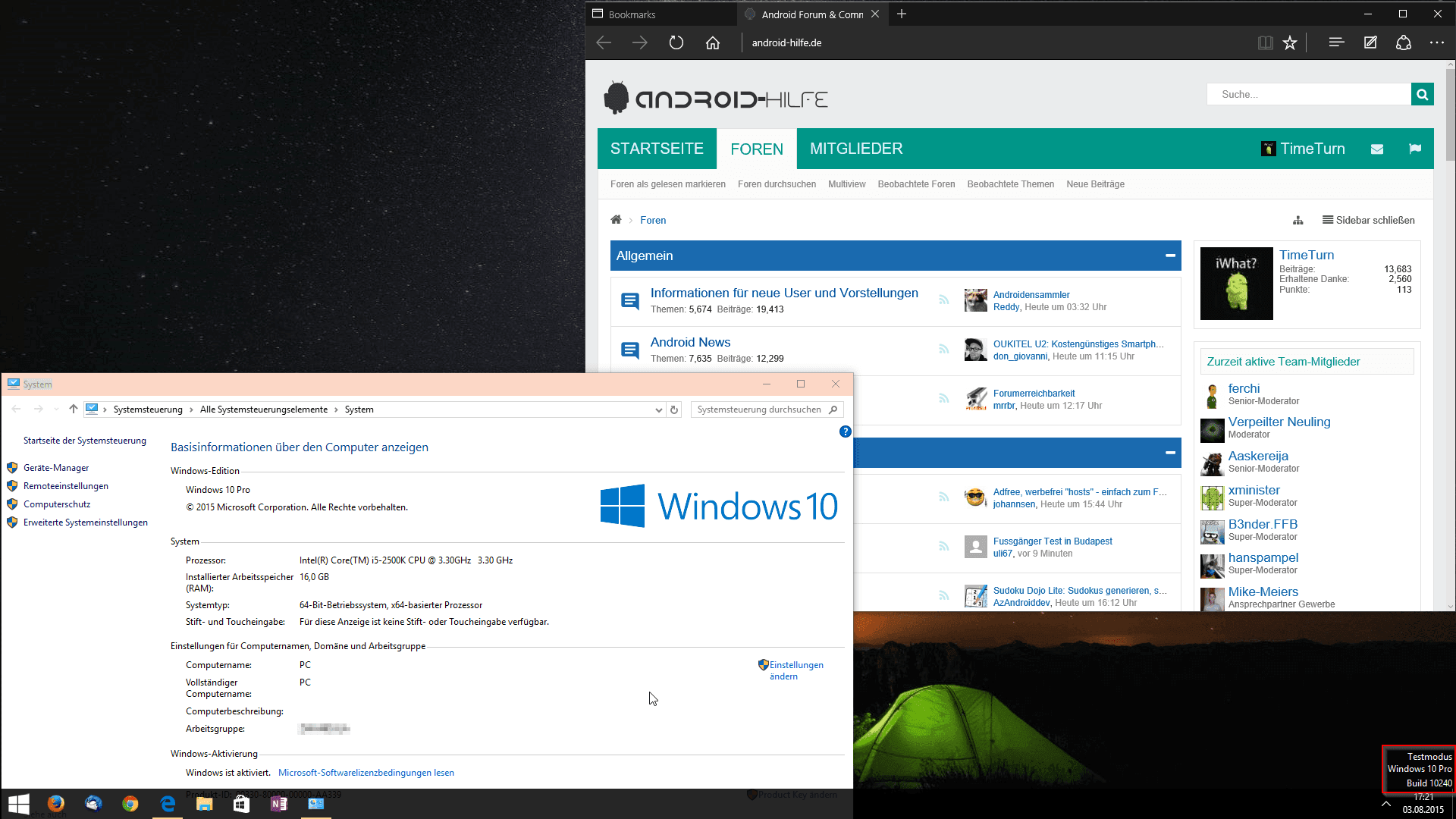Open File Explorer from taskbar
This screenshot has width=1456, height=819.
(x=205, y=804)
